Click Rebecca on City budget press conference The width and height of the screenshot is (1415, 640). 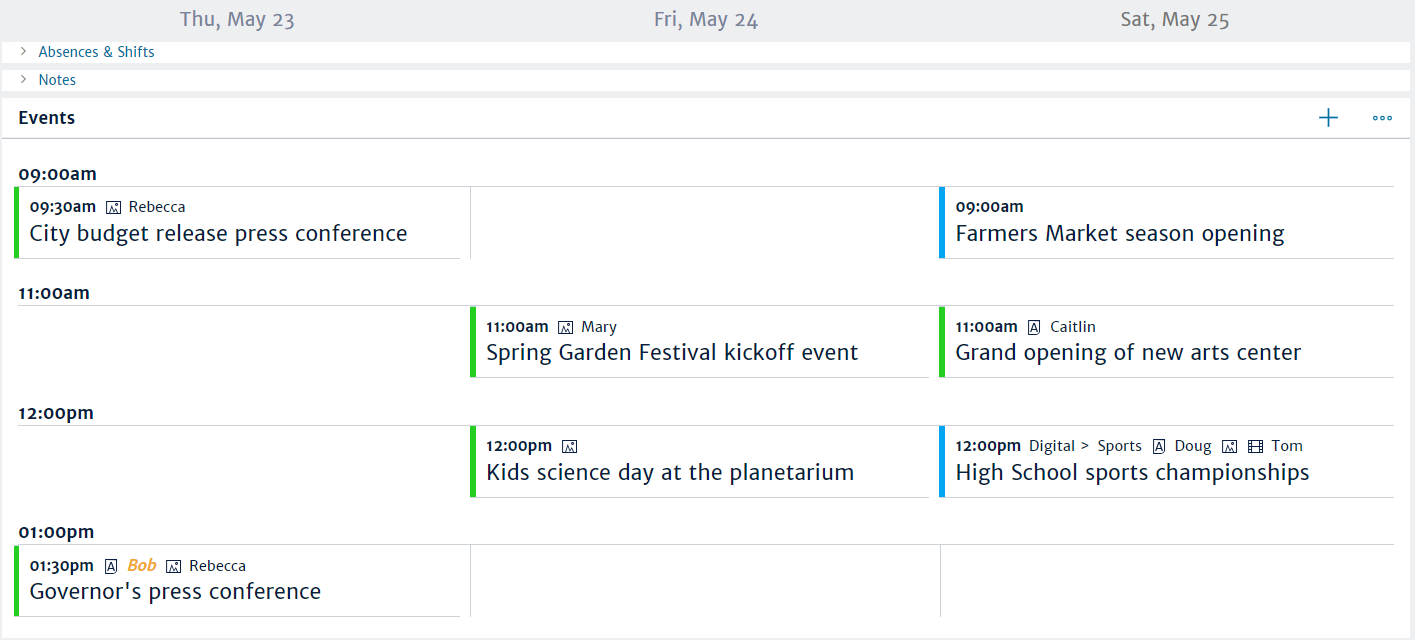(x=157, y=206)
